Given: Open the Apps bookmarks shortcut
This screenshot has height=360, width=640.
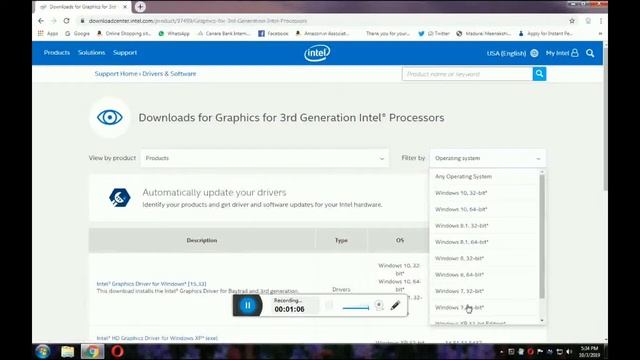Looking at the screenshot, I should click(48, 33).
